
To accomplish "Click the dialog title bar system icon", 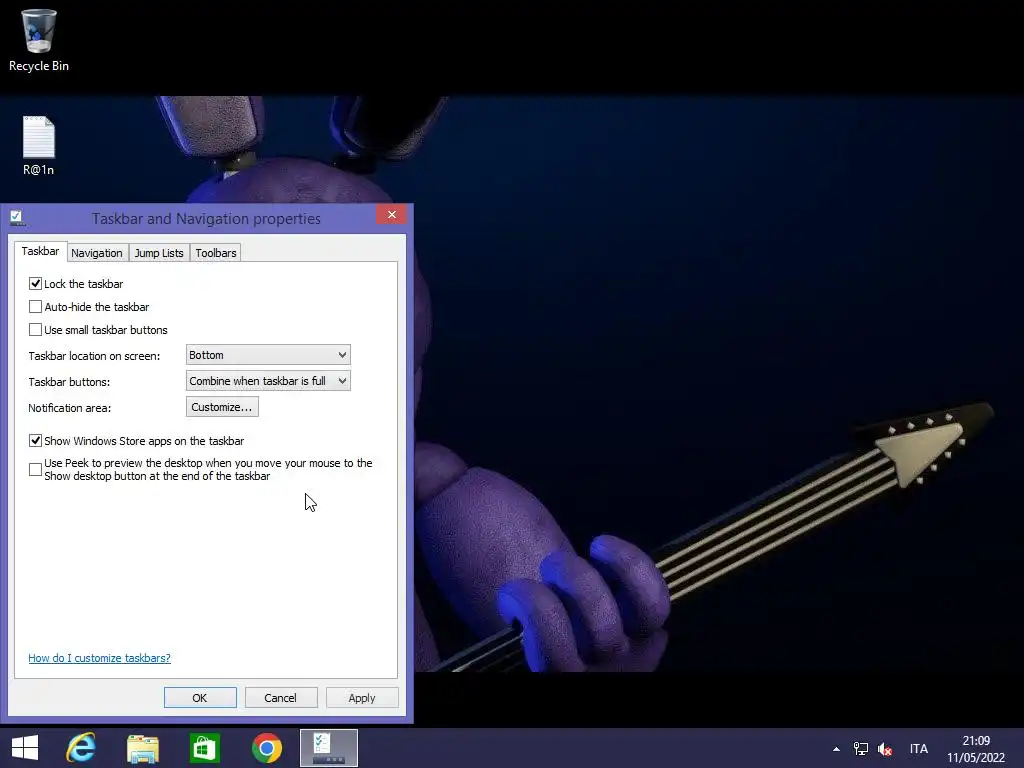I will click(17, 218).
